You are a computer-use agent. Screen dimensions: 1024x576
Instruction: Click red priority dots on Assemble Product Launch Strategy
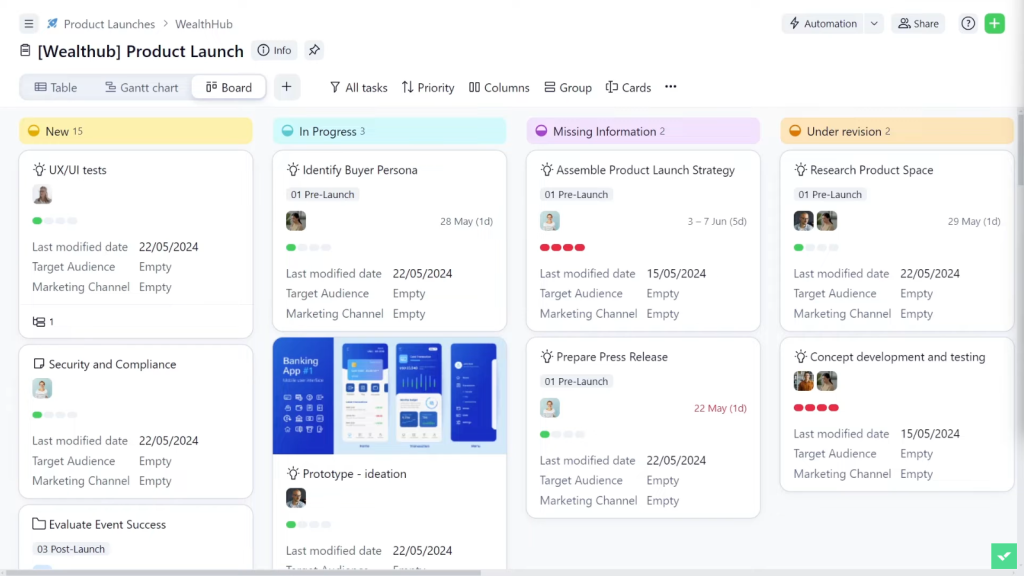[x=562, y=247]
